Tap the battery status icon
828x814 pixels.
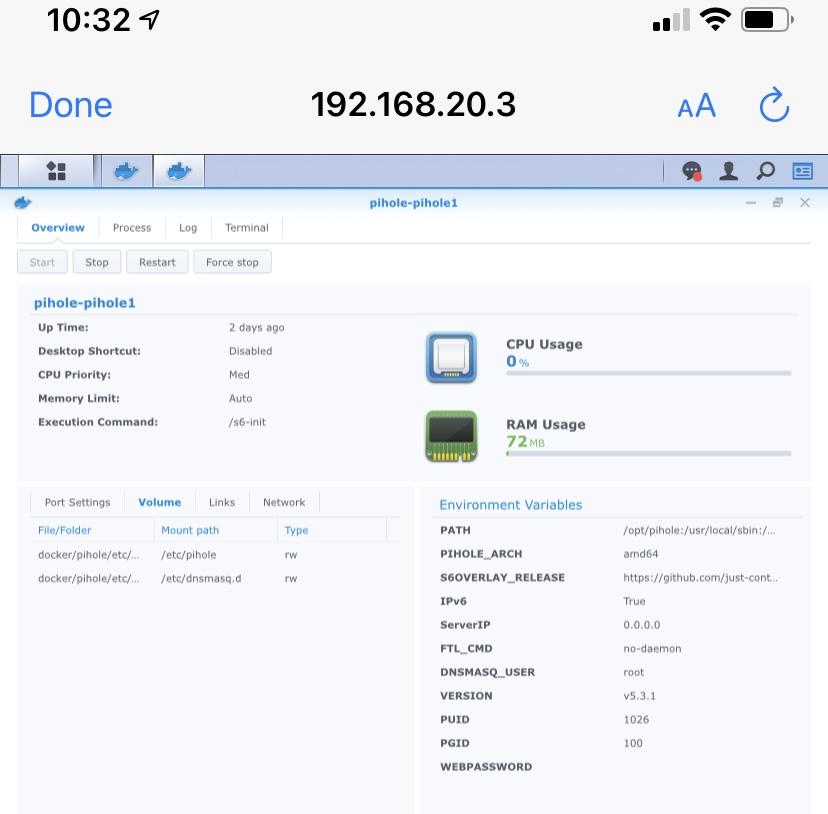[x=767, y=20]
